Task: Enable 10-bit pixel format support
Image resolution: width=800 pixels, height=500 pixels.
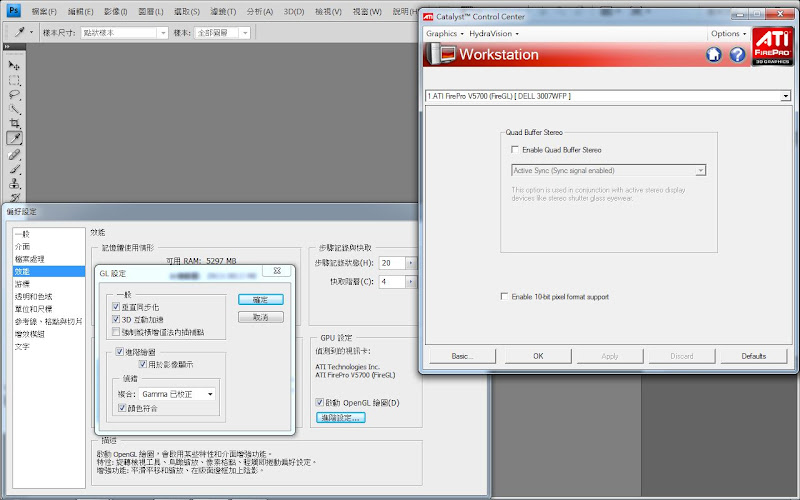Action: [504, 296]
